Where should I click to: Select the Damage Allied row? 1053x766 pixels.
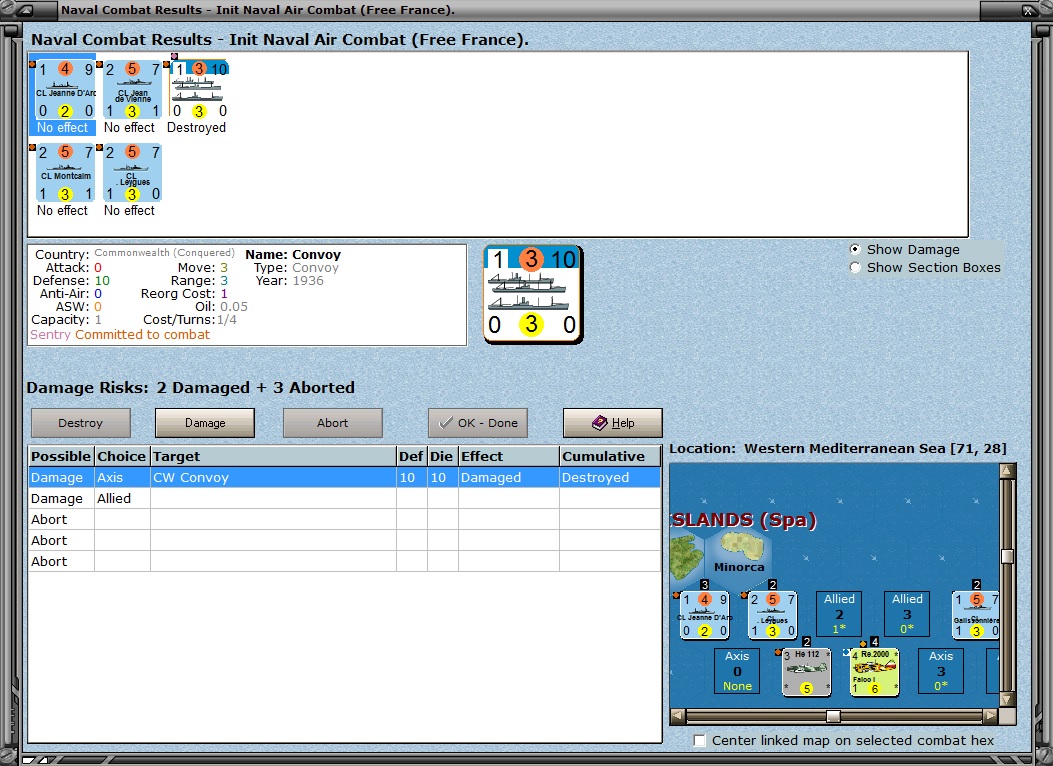[345, 498]
